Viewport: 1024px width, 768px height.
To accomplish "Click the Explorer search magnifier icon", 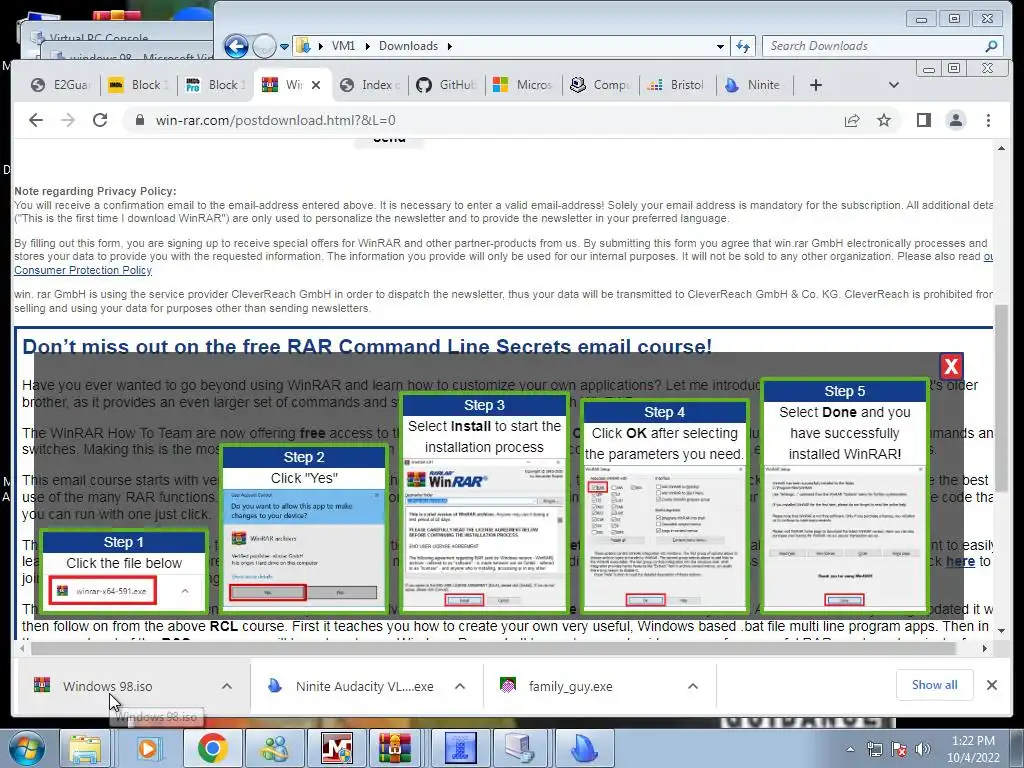I will point(991,46).
